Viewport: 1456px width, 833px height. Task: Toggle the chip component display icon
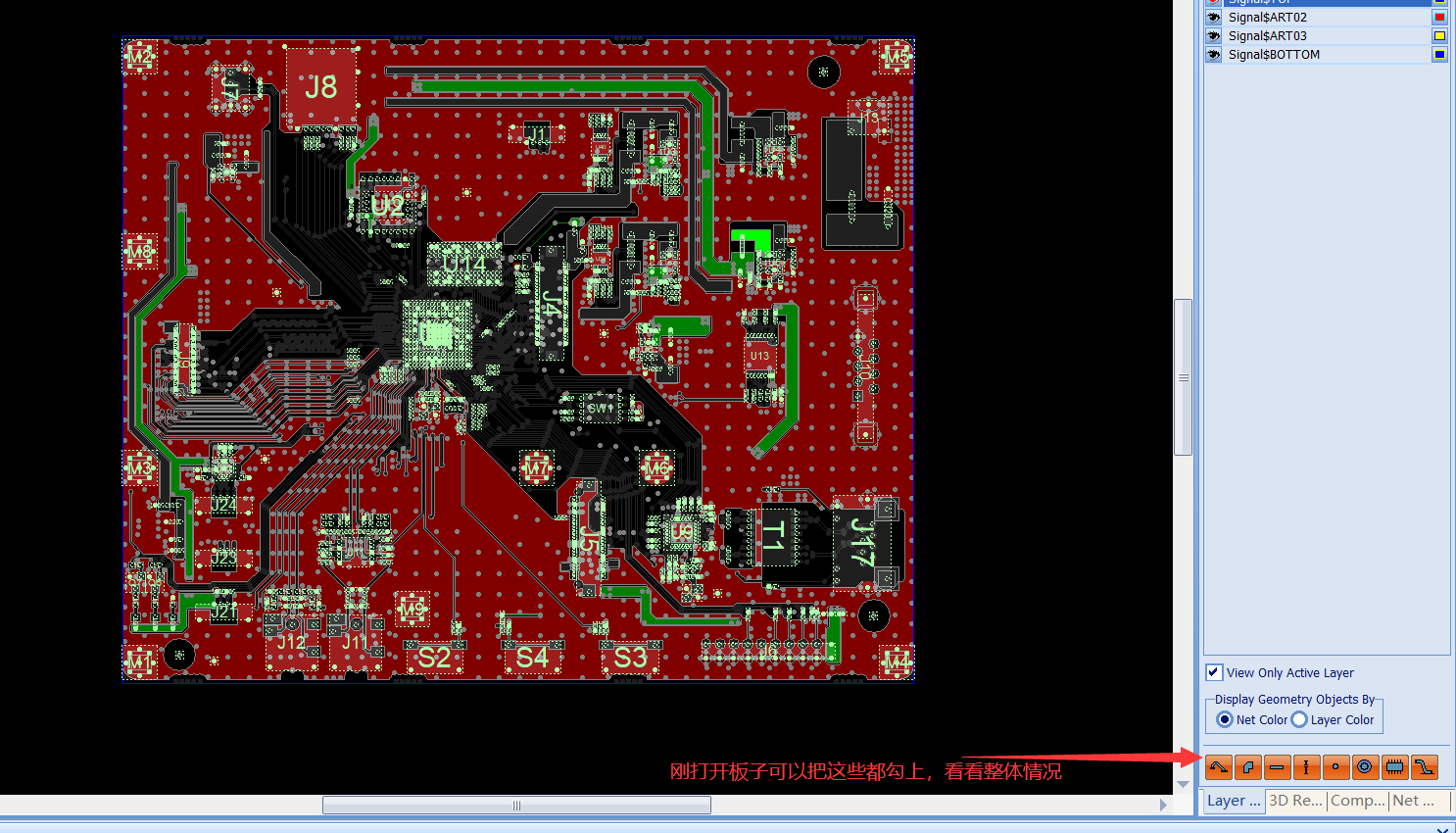pyautogui.click(x=1394, y=766)
